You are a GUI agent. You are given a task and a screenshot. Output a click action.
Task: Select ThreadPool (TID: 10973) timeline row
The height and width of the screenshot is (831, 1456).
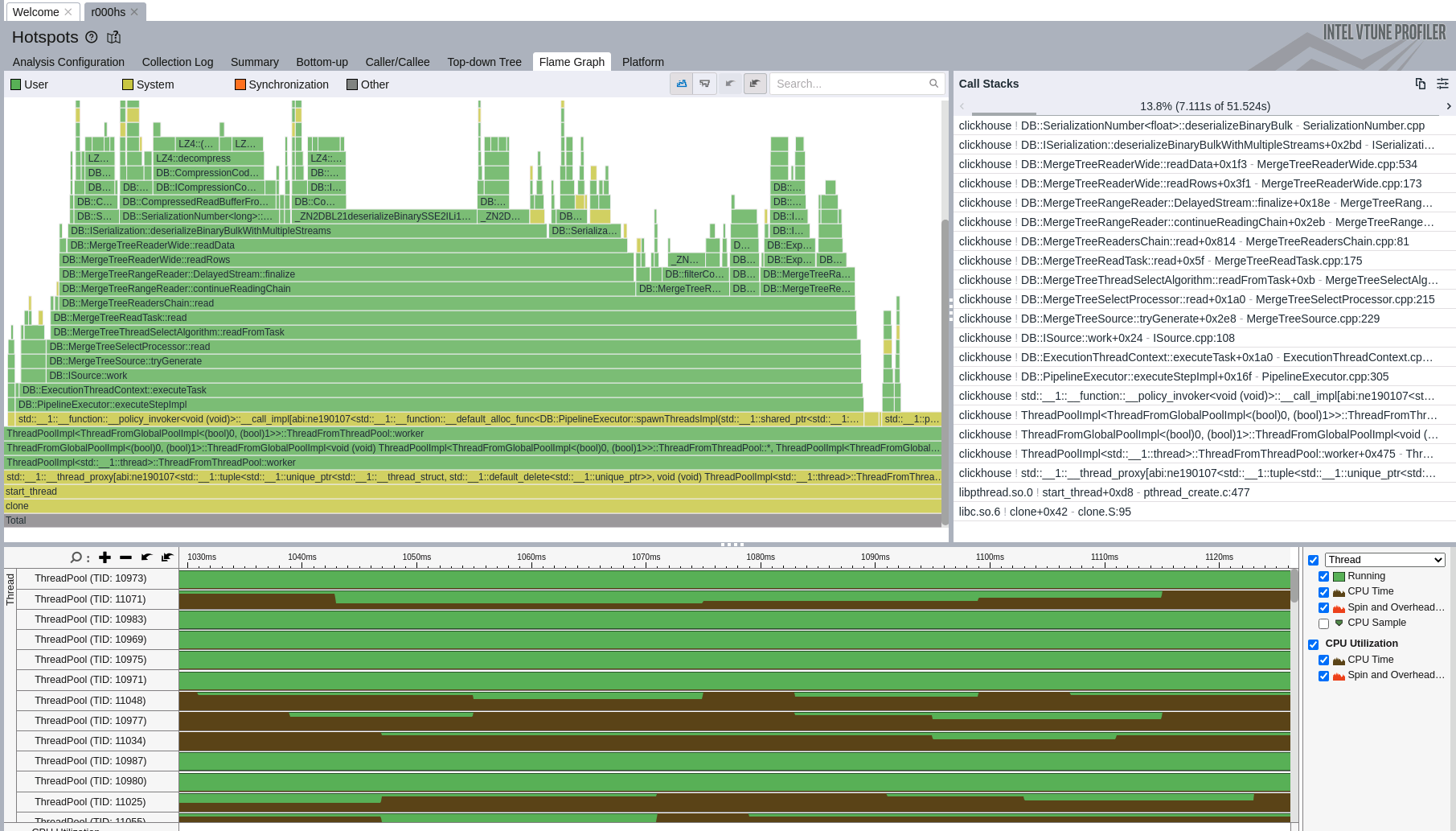click(x=653, y=578)
